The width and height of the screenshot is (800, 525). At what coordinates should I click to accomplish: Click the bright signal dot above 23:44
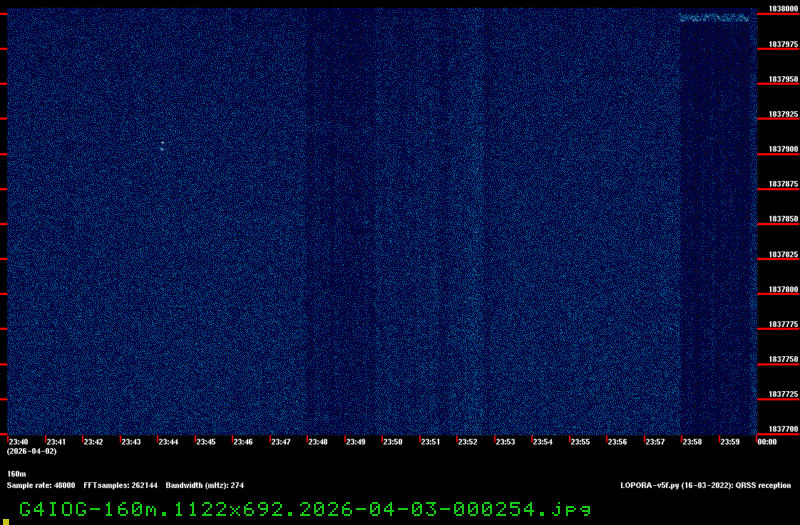(x=162, y=146)
